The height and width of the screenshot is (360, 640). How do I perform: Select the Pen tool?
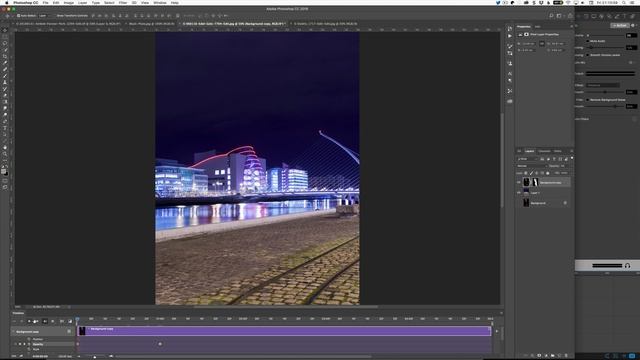pyautogui.click(x=5, y=122)
